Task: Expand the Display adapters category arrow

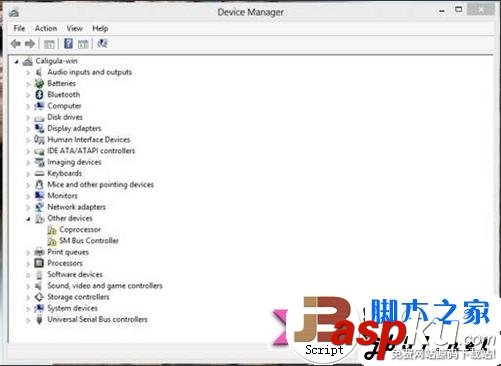Action: coord(28,129)
